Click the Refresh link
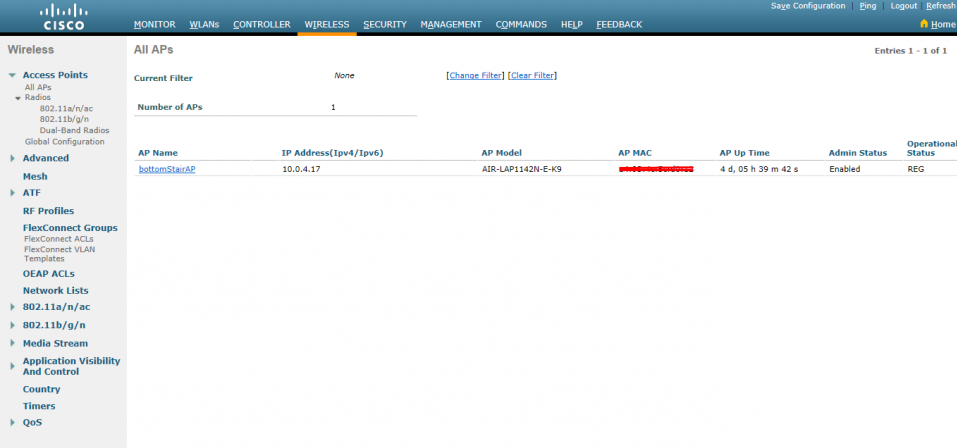957x448 pixels. coord(941,5)
